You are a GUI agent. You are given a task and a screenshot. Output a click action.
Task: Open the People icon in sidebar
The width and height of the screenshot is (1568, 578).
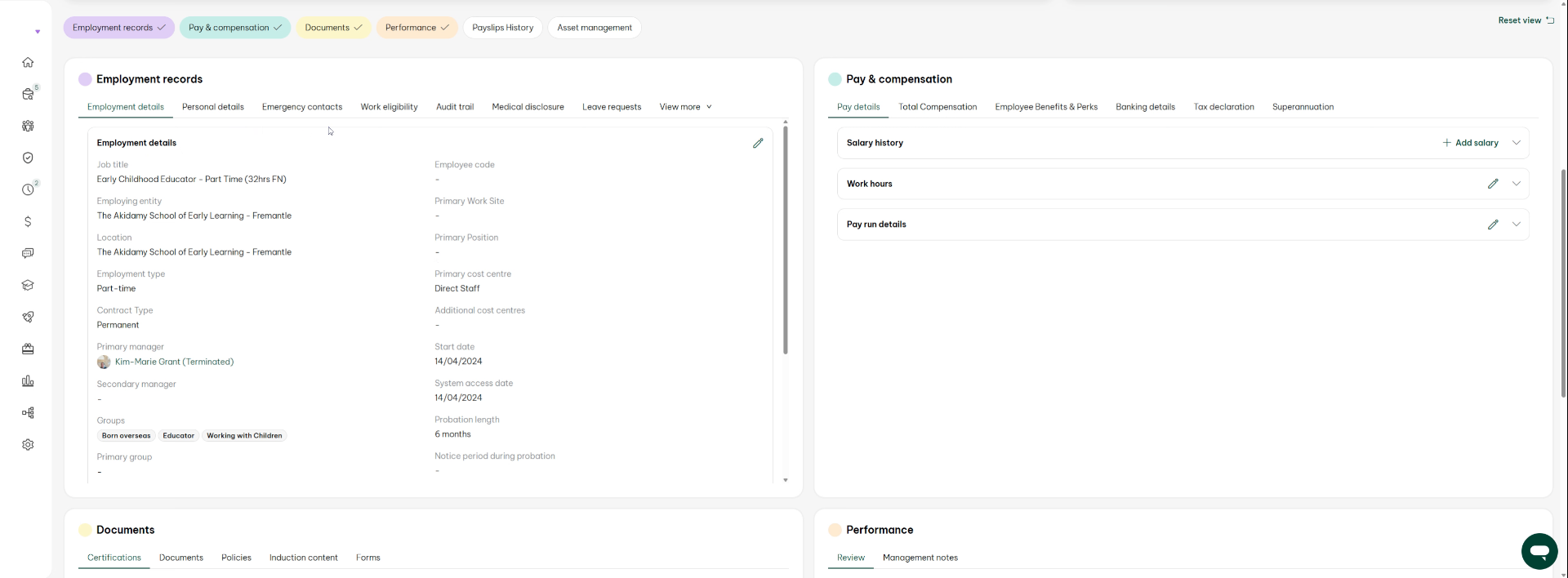[x=28, y=126]
